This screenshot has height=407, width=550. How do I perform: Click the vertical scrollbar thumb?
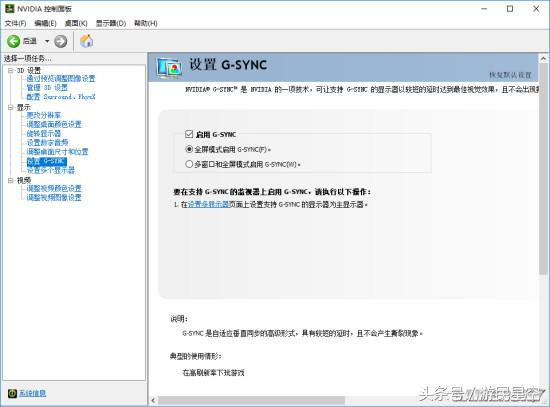[543, 168]
